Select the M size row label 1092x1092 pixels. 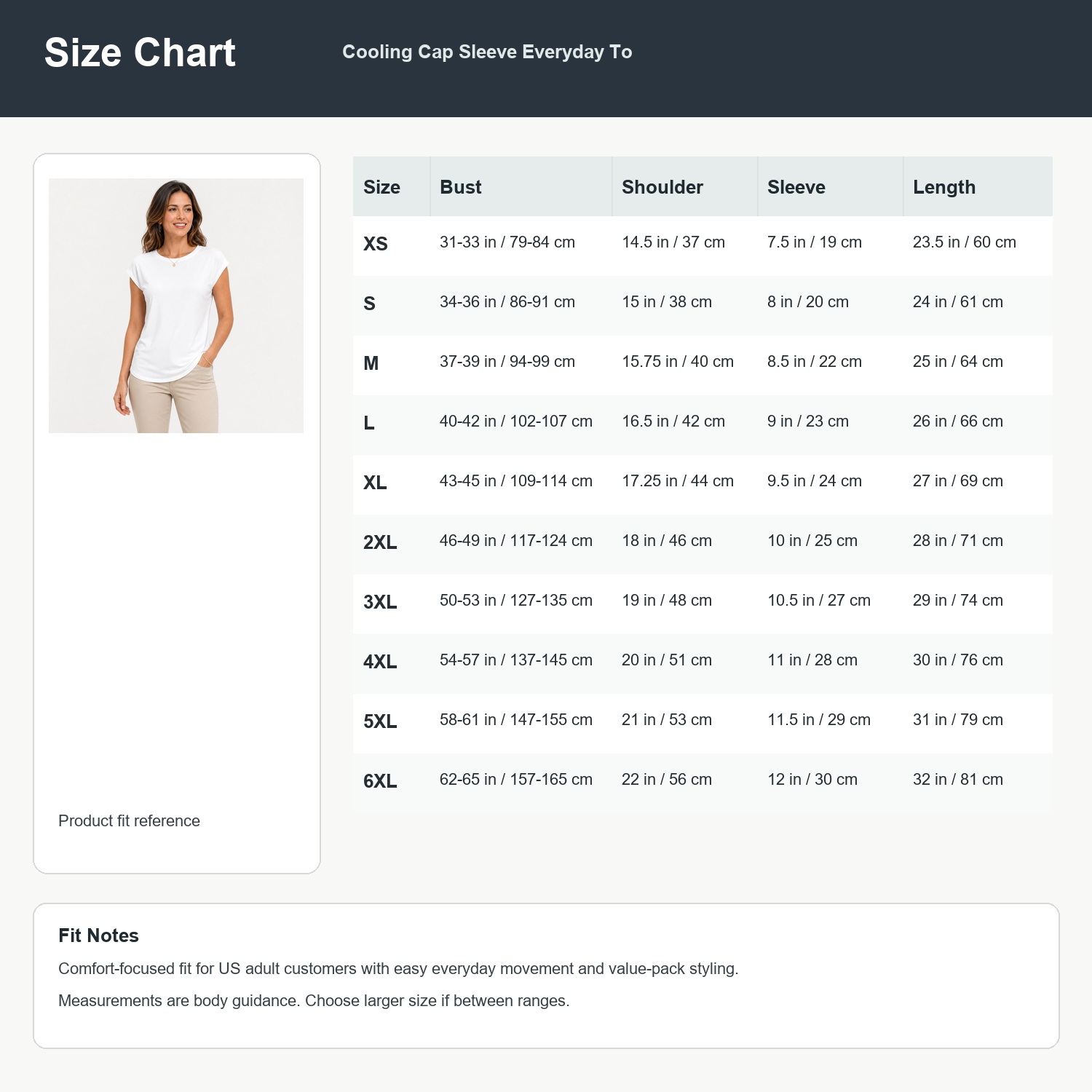pyautogui.click(x=371, y=363)
